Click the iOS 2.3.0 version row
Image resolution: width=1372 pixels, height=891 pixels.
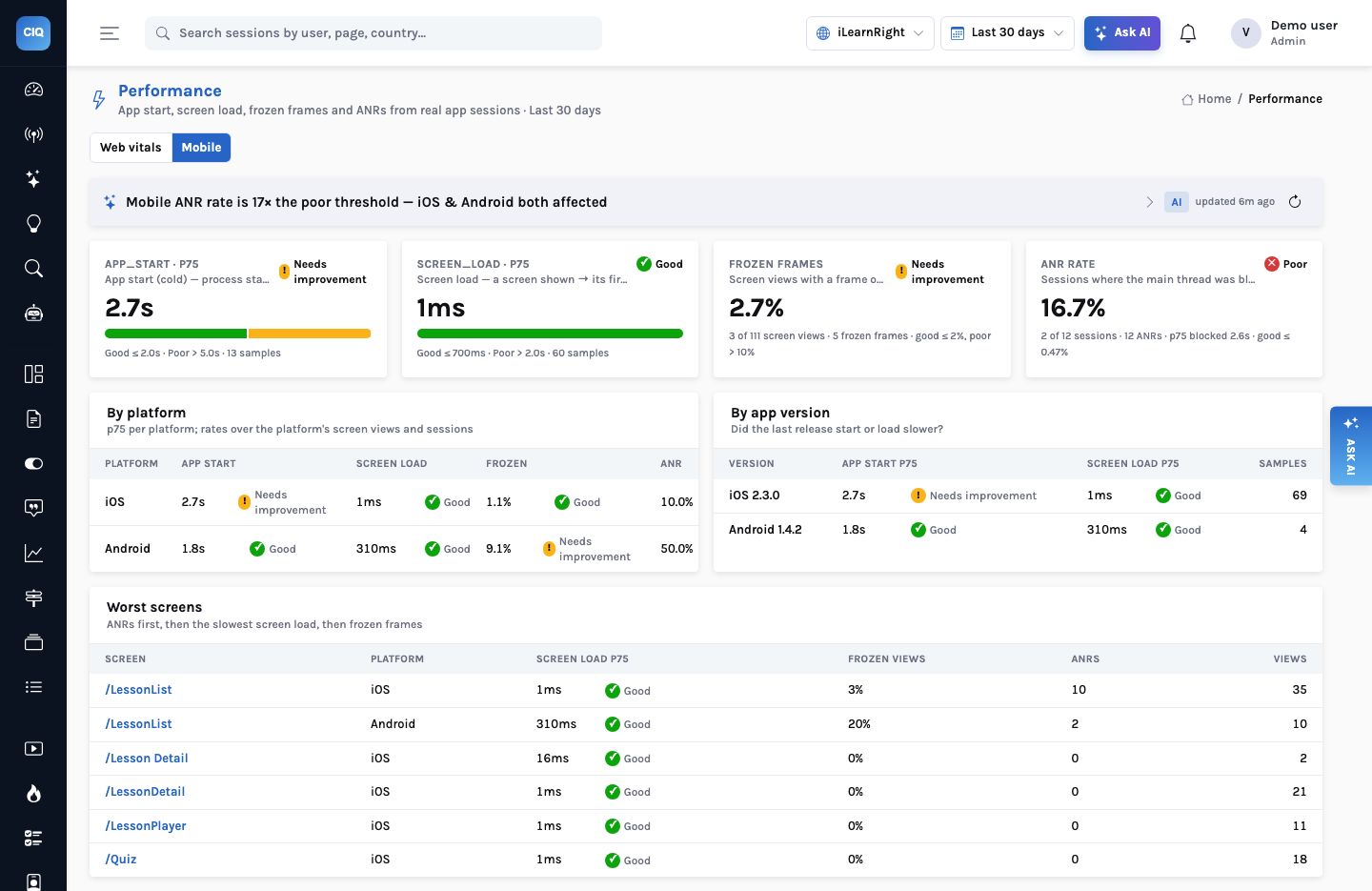pyautogui.click(x=1018, y=496)
